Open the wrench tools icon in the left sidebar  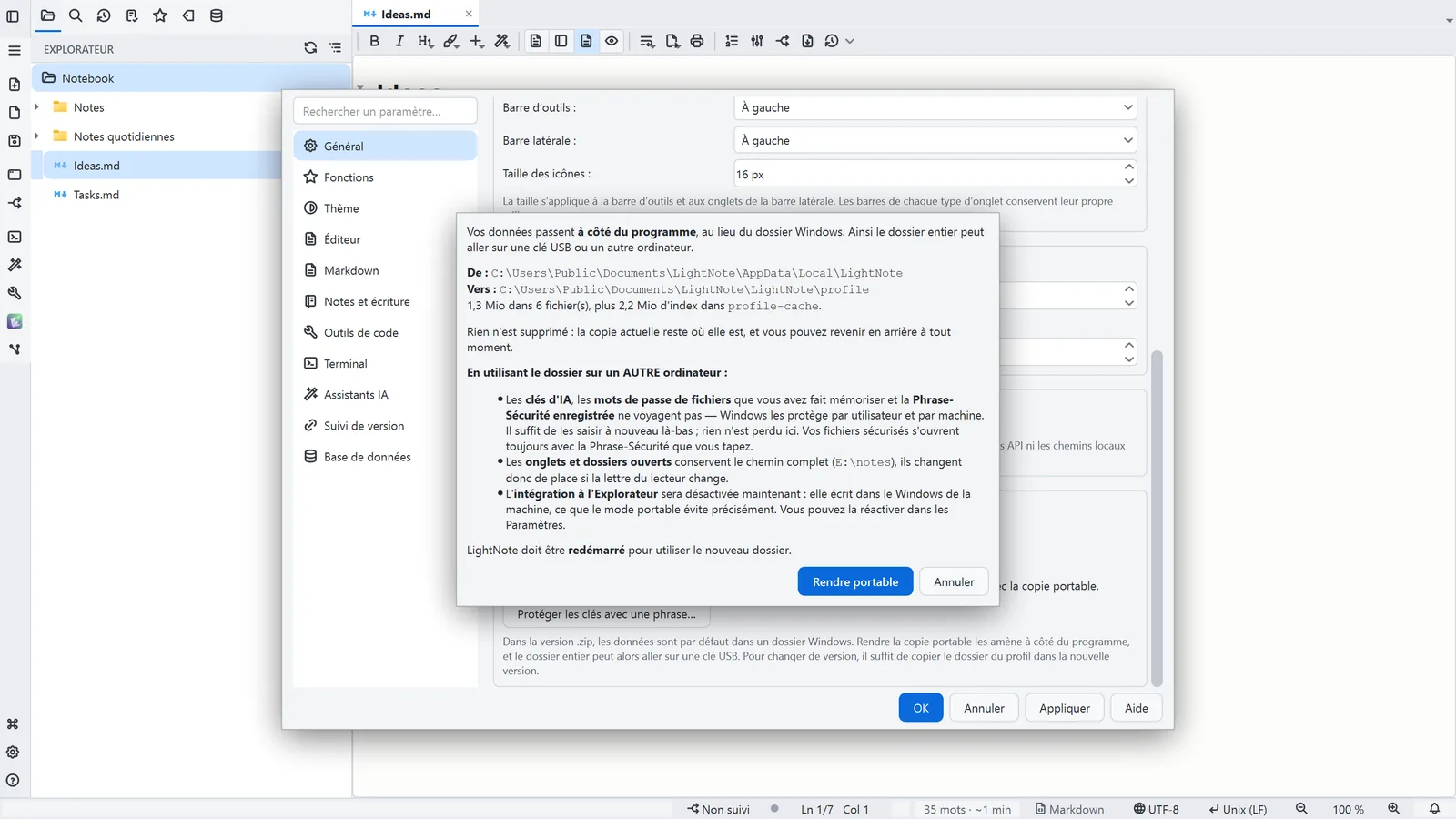point(15,293)
